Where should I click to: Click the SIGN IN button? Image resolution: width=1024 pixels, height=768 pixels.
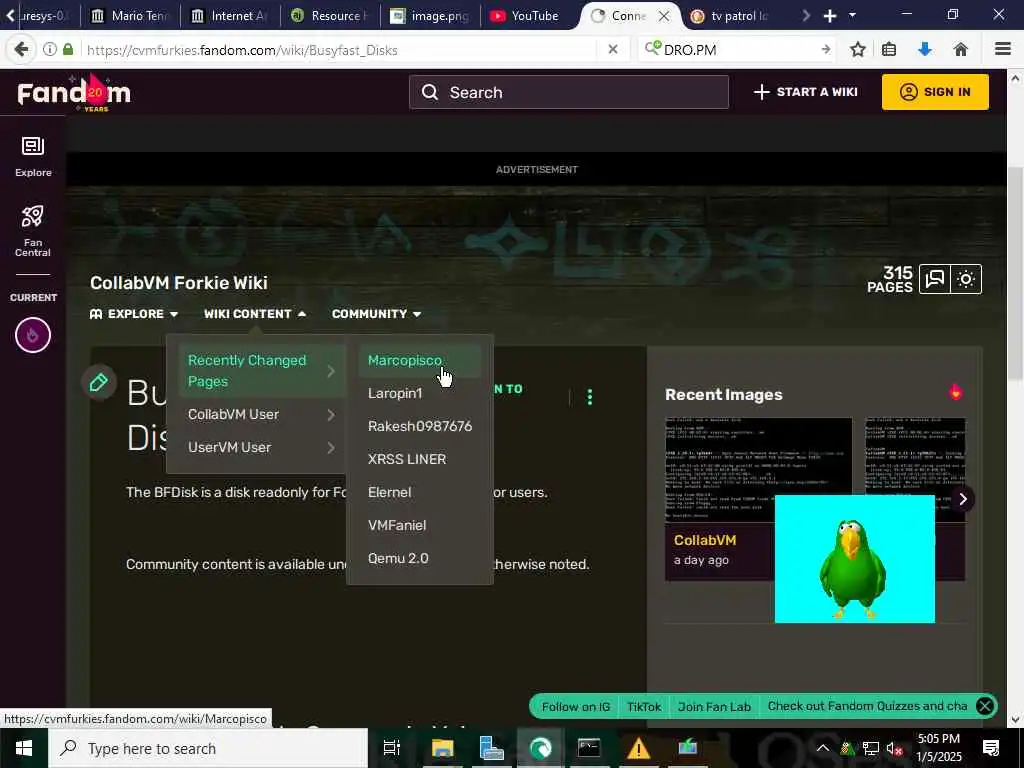(x=935, y=92)
